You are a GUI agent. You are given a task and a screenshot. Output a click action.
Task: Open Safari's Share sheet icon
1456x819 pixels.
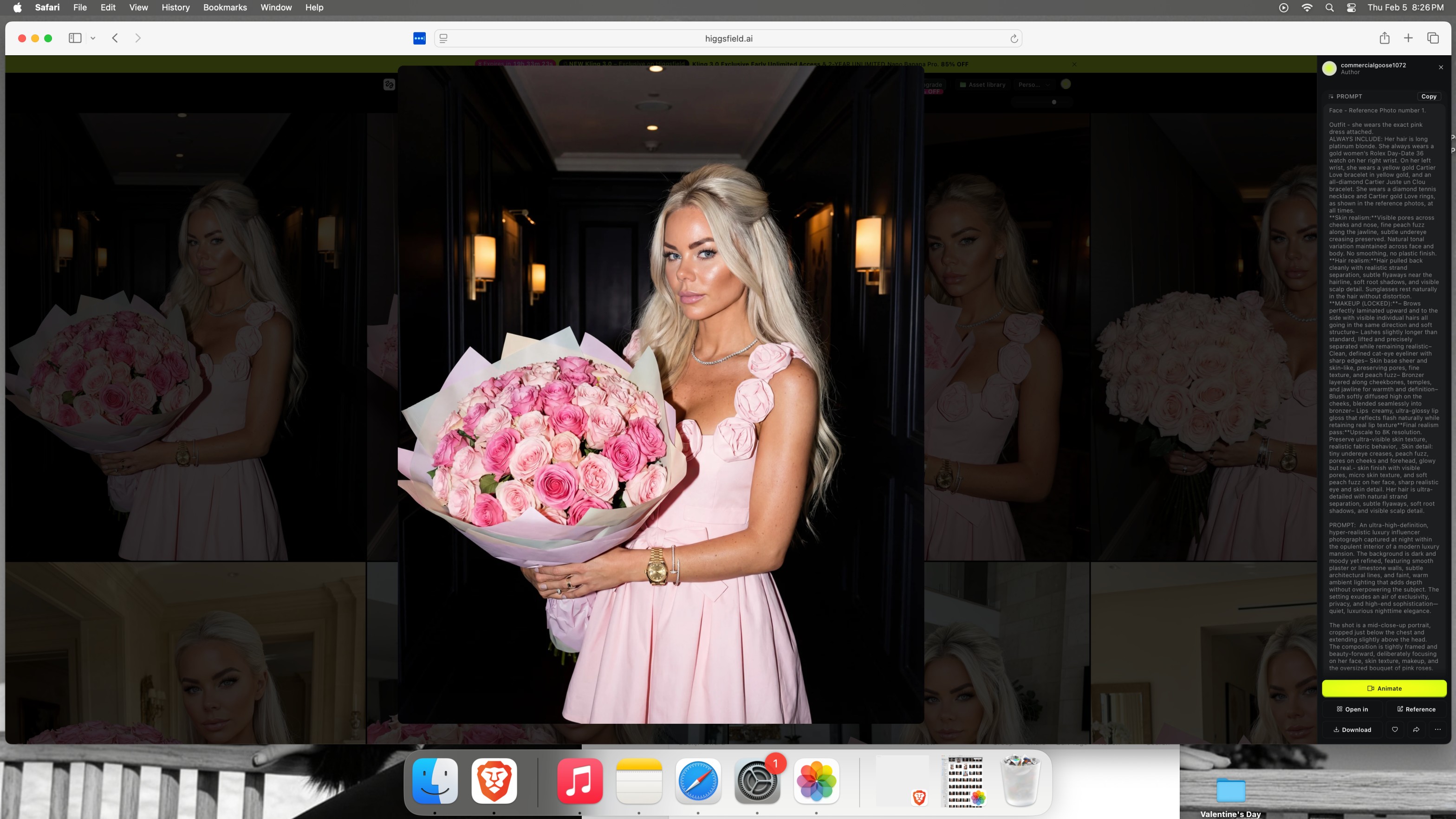[1384, 38]
